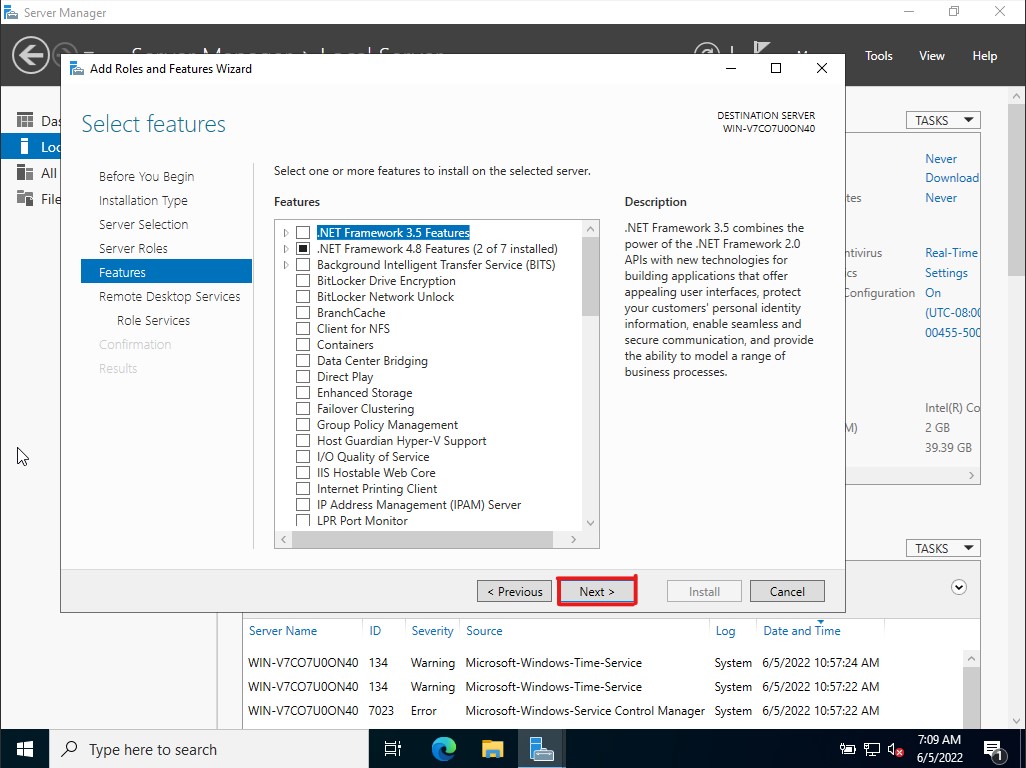Expand the .NET Framework 4.8 Features node

pyautogui.click(x=286, y=249)
